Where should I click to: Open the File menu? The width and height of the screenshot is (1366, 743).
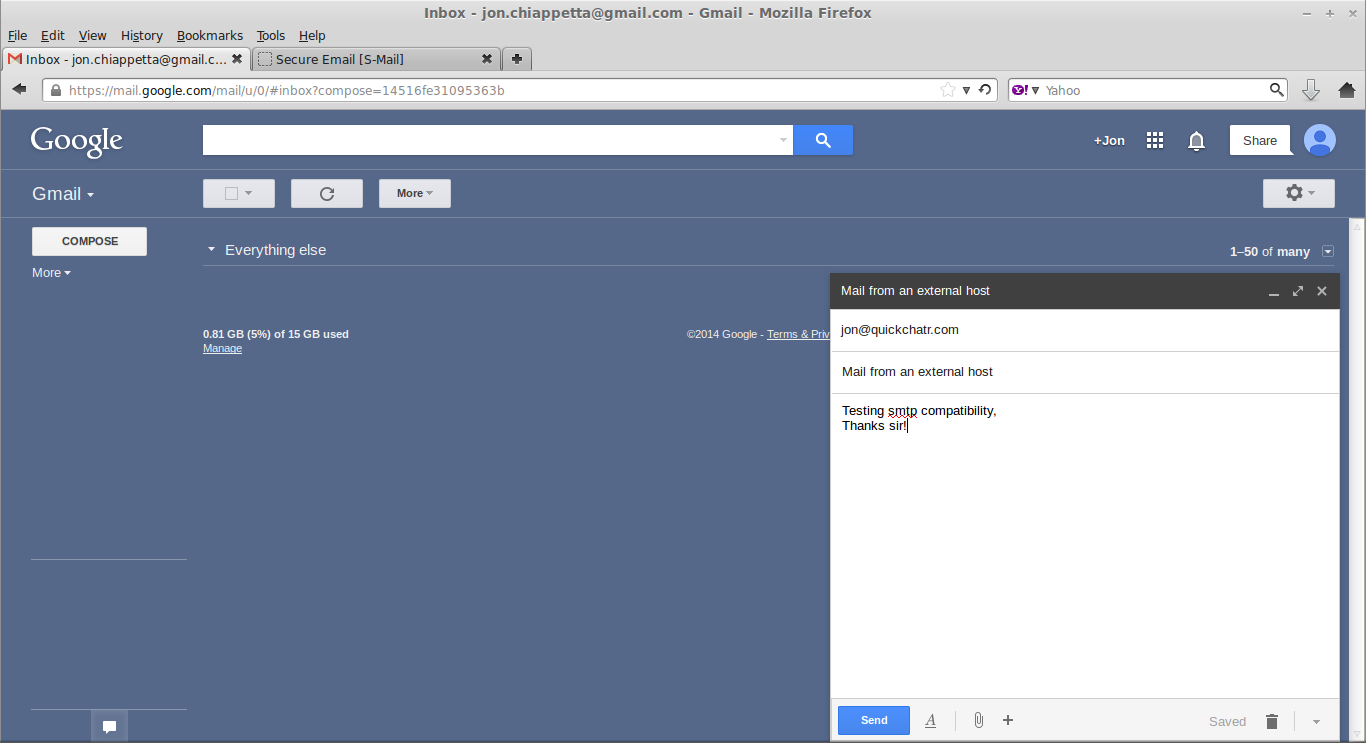coord(17,35)
